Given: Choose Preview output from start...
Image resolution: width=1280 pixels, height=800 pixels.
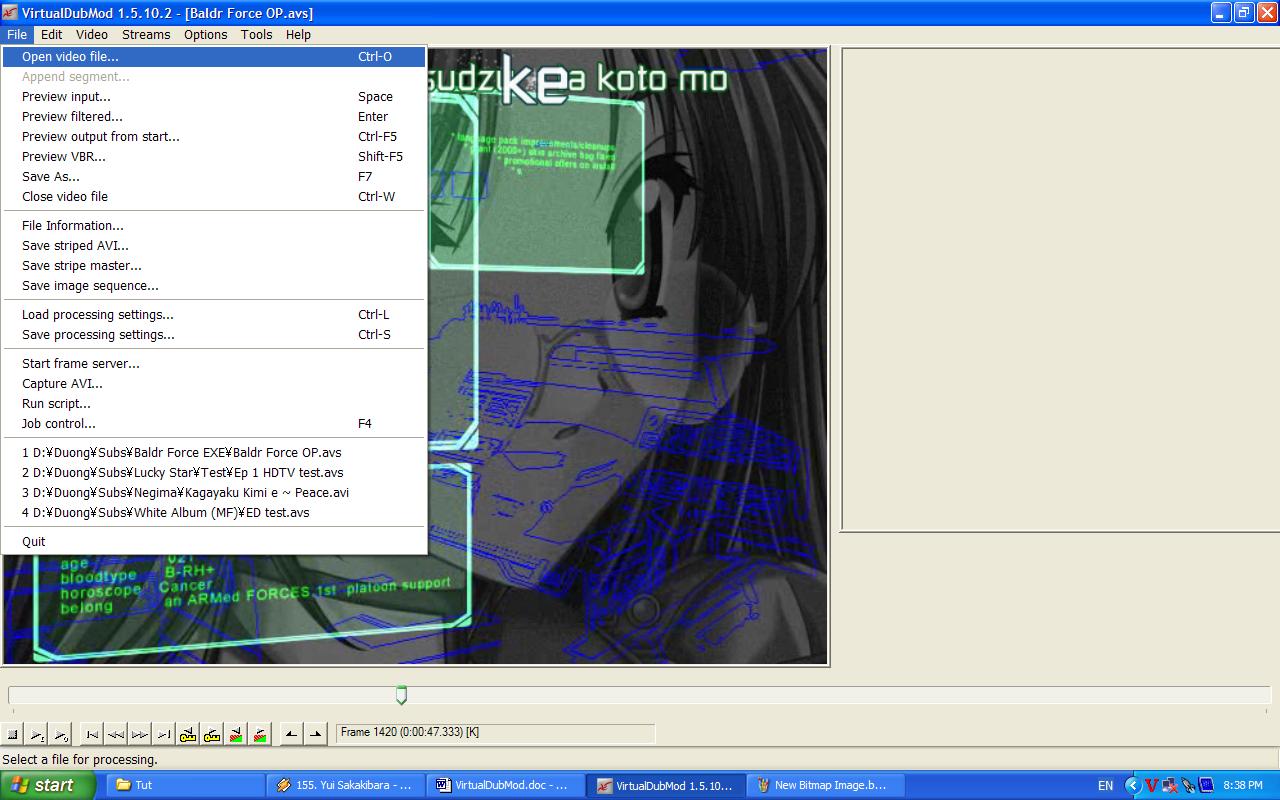Looking at the screenshot, I should 214,137.
